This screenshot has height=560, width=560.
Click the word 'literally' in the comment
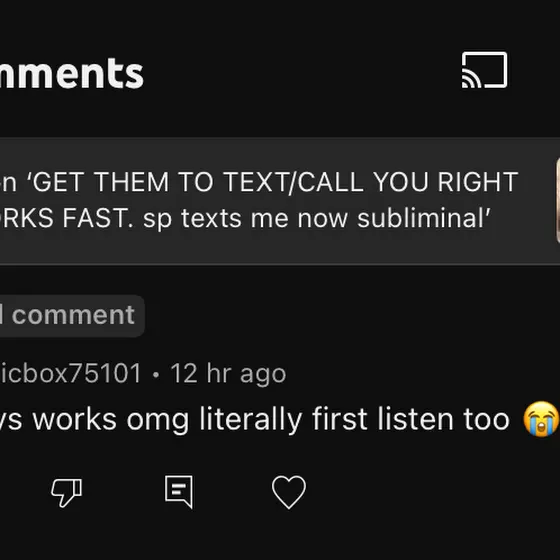coord(251,420)
